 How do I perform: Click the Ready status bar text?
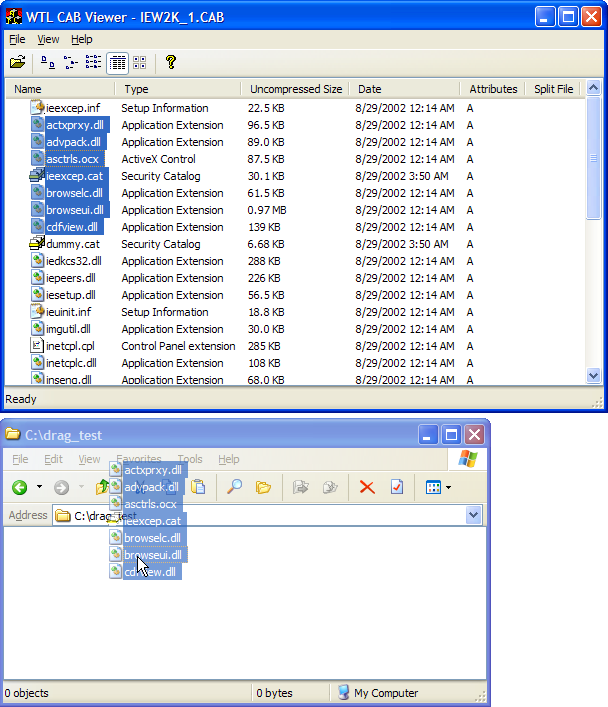21,399
